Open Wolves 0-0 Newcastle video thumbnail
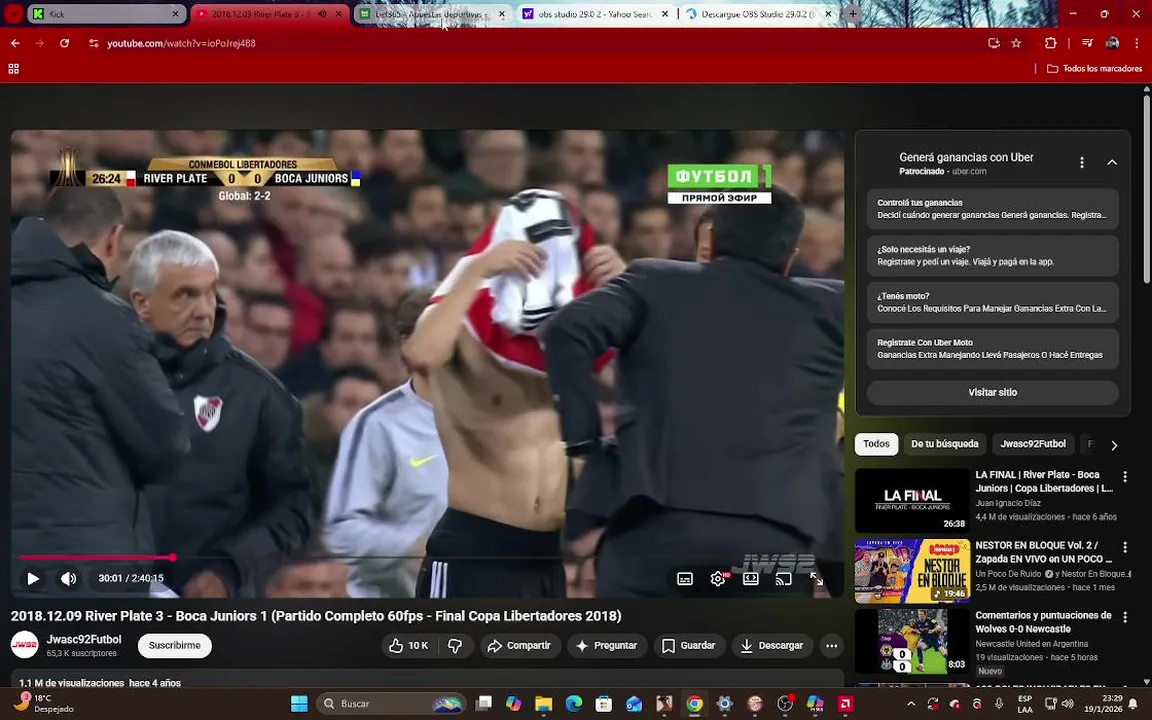The image size is (1152, 720). (912, 641)
